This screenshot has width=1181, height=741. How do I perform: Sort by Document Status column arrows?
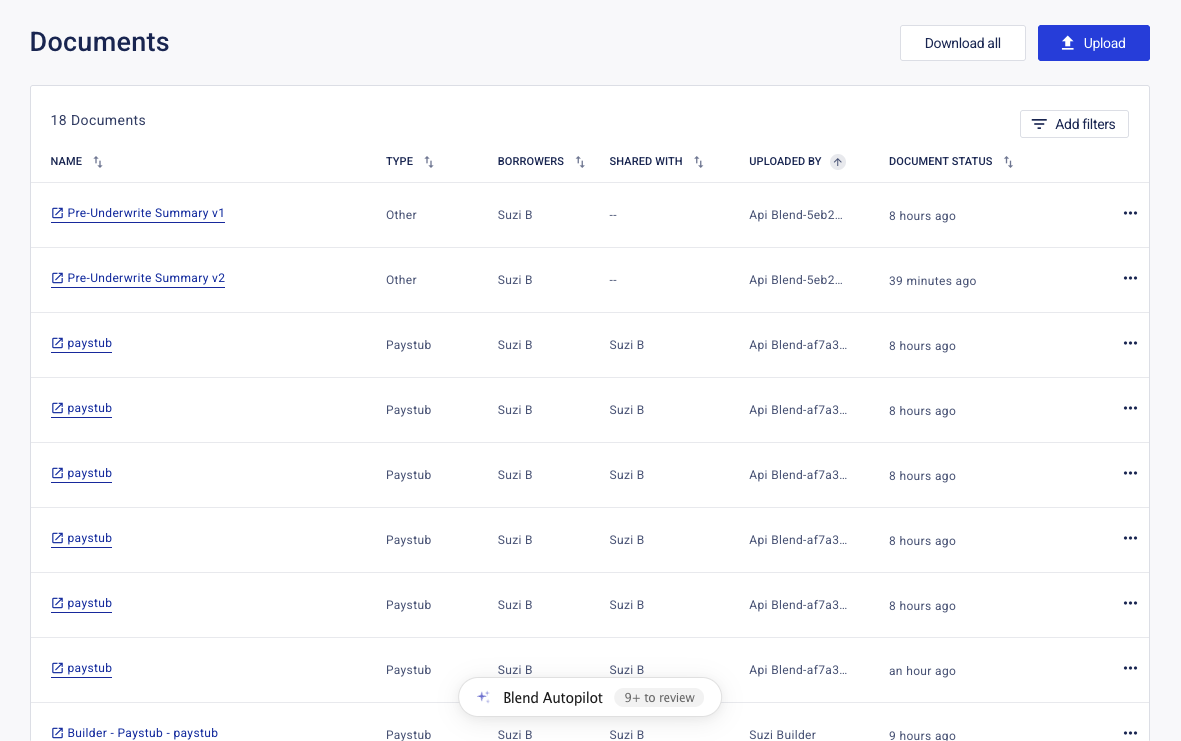coord(1008,162)
